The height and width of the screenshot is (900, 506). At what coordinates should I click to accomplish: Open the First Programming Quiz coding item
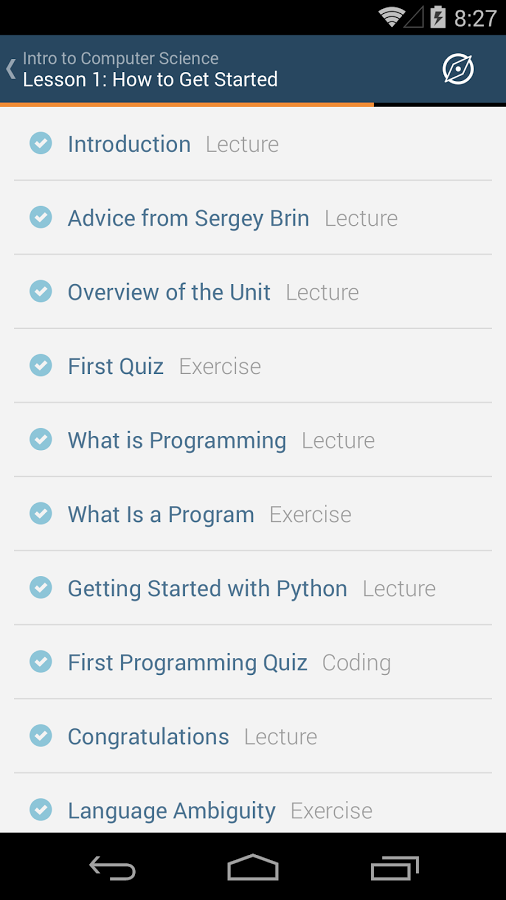click(253, 662)
